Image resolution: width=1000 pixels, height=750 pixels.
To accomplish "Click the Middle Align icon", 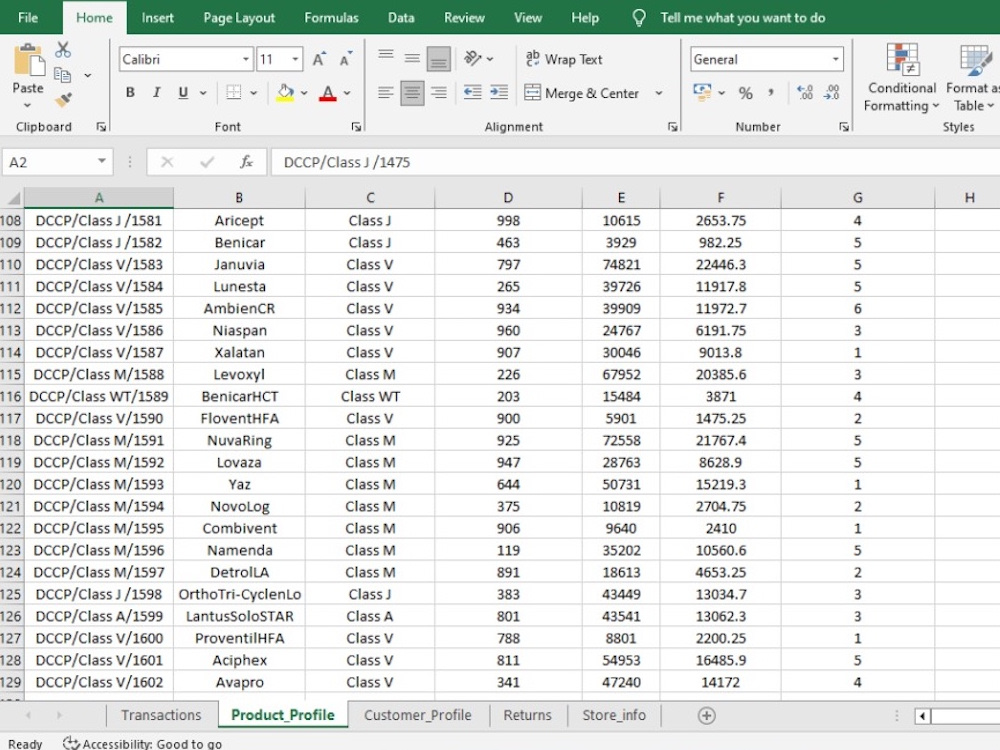I will coord(412,59).
